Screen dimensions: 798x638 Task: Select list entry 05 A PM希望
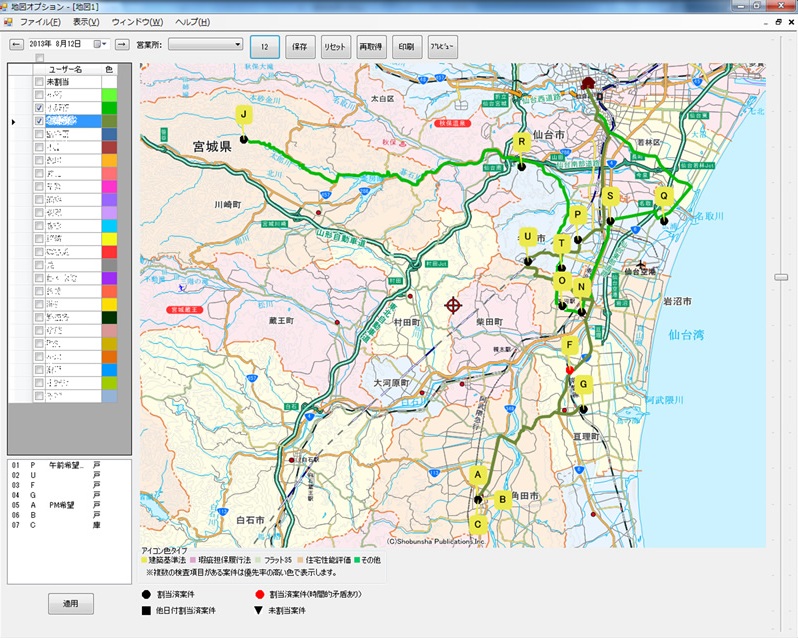tap(60, 505)
